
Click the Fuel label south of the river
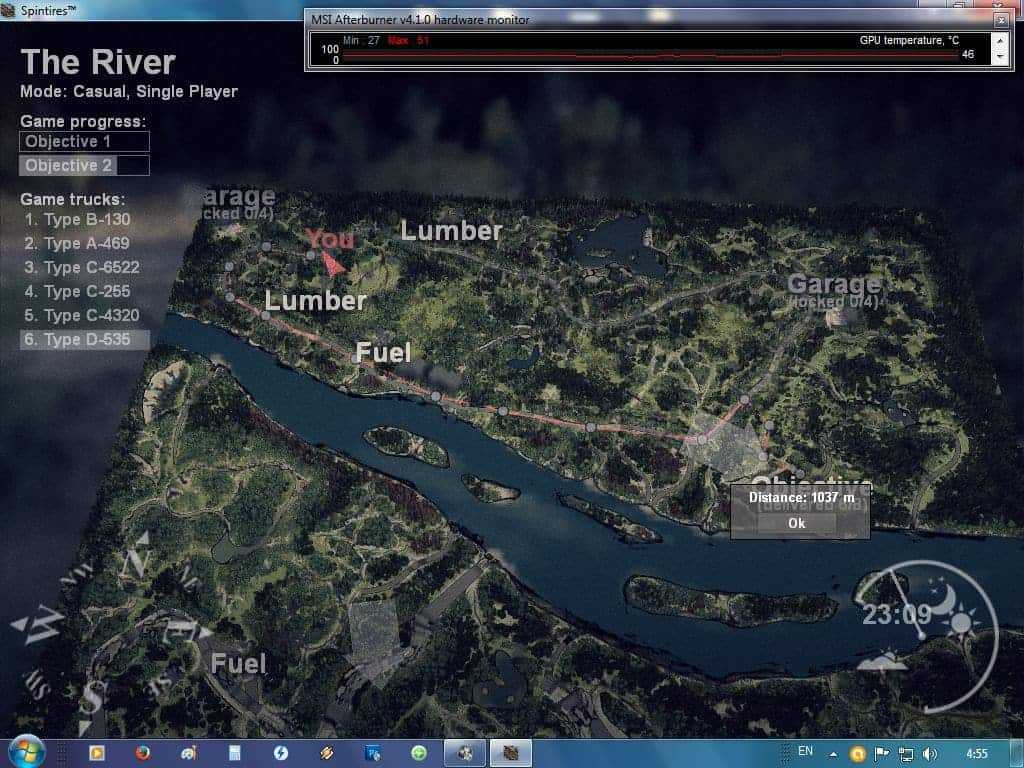coord(238,664)
